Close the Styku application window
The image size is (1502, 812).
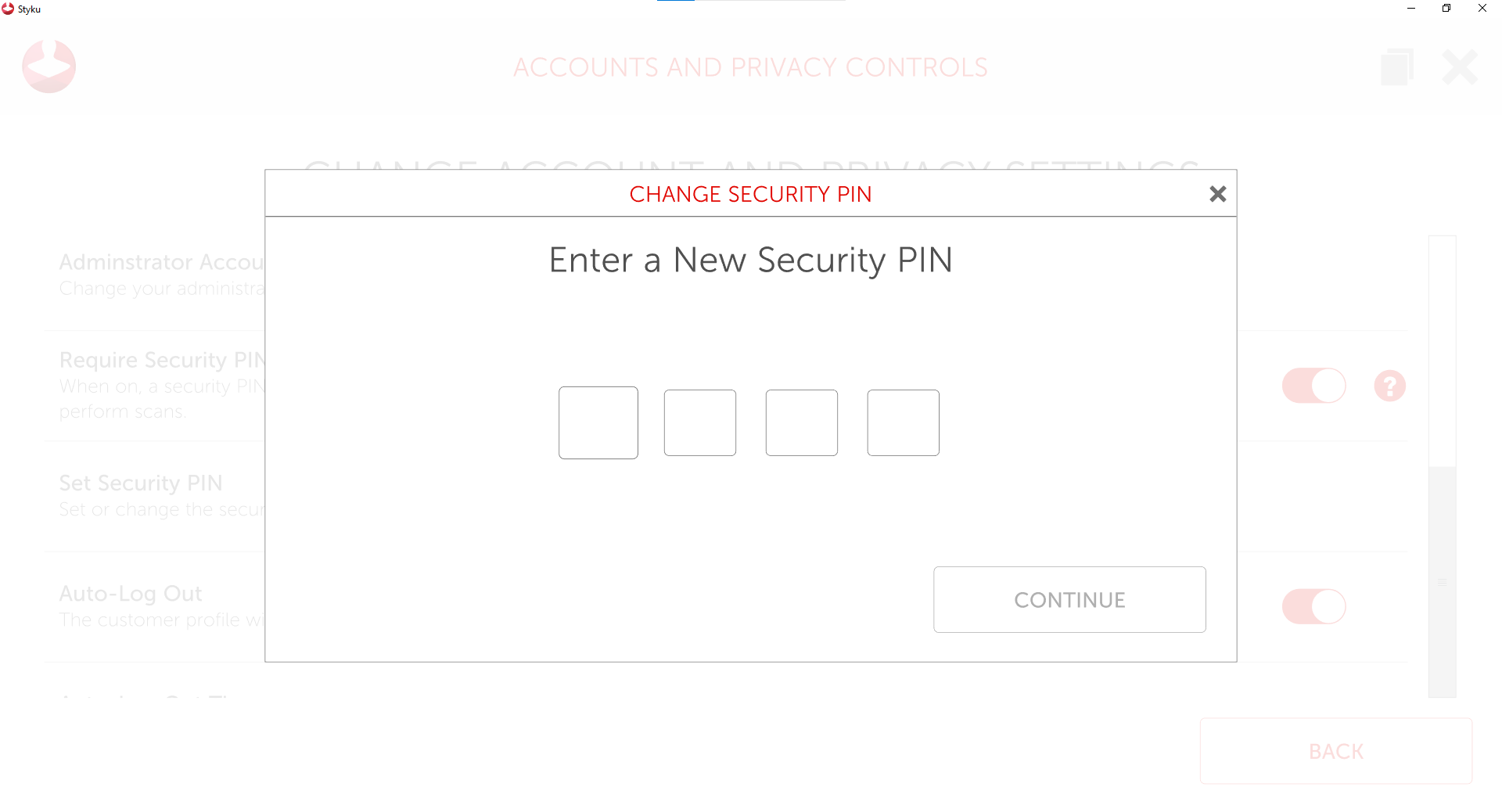pyautogui.click(x=1482, y=9)
